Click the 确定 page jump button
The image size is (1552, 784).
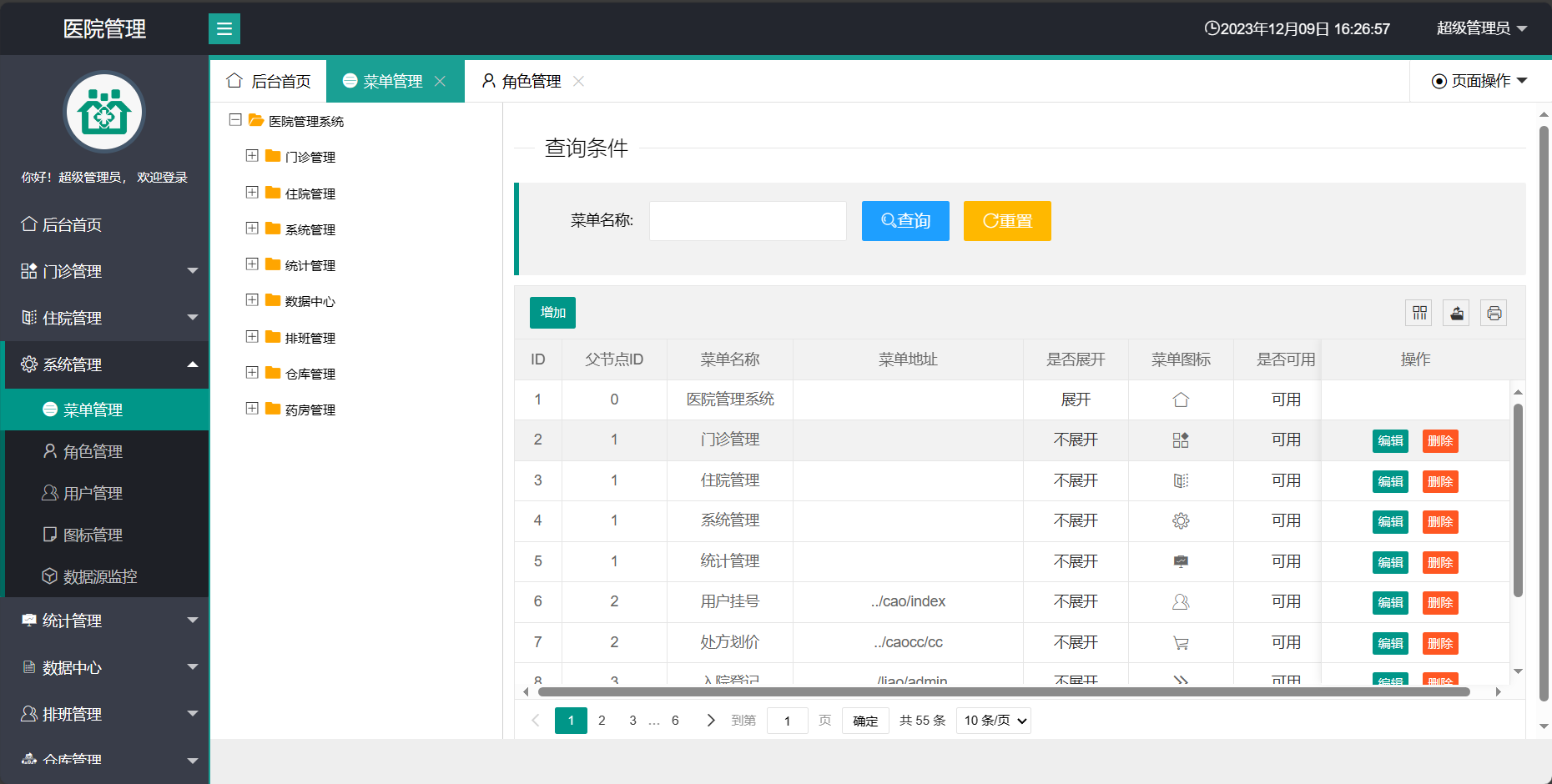[x=865, y=721]
